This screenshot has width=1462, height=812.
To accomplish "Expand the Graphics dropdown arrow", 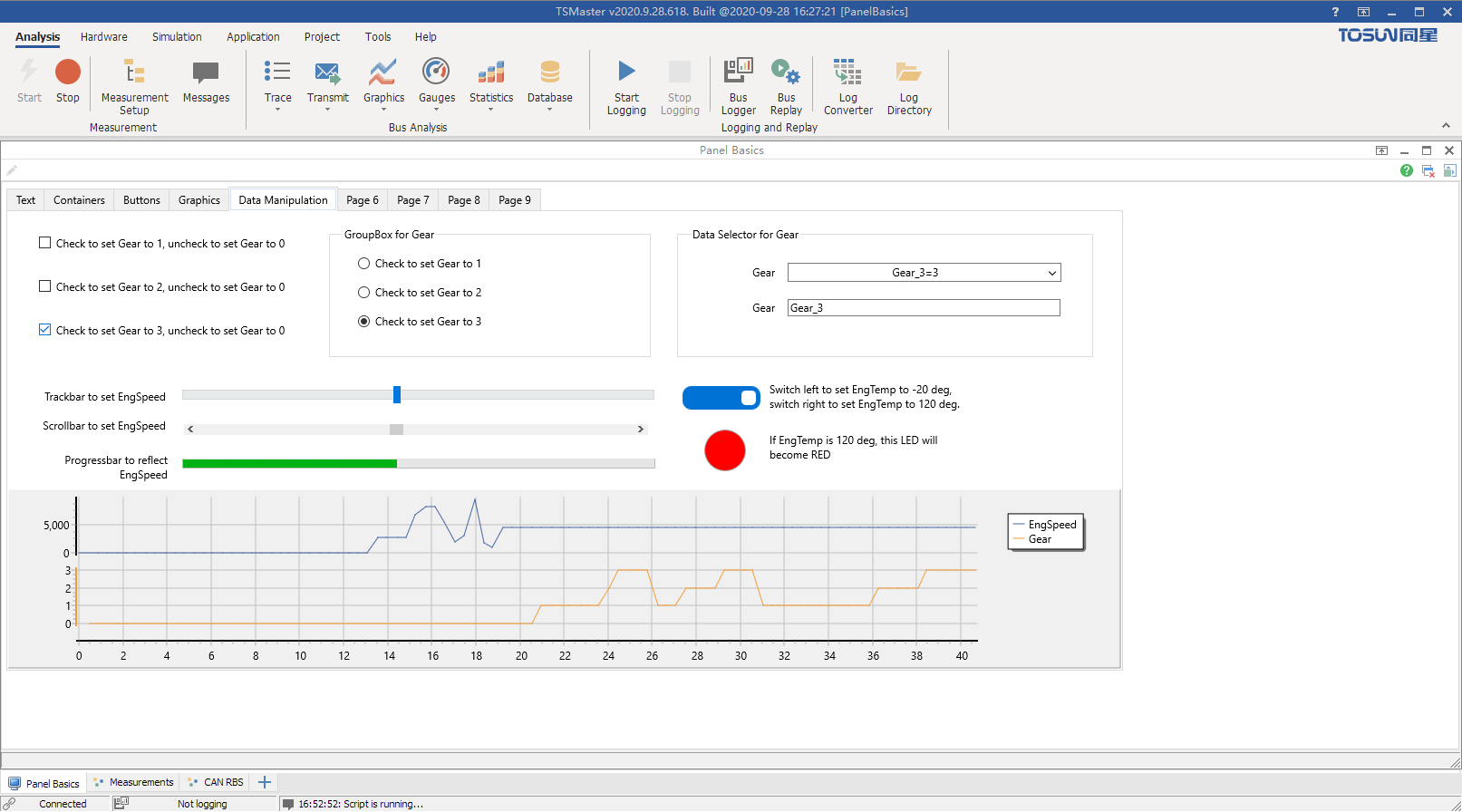I will pyautogui.click(x=383, y=110).
